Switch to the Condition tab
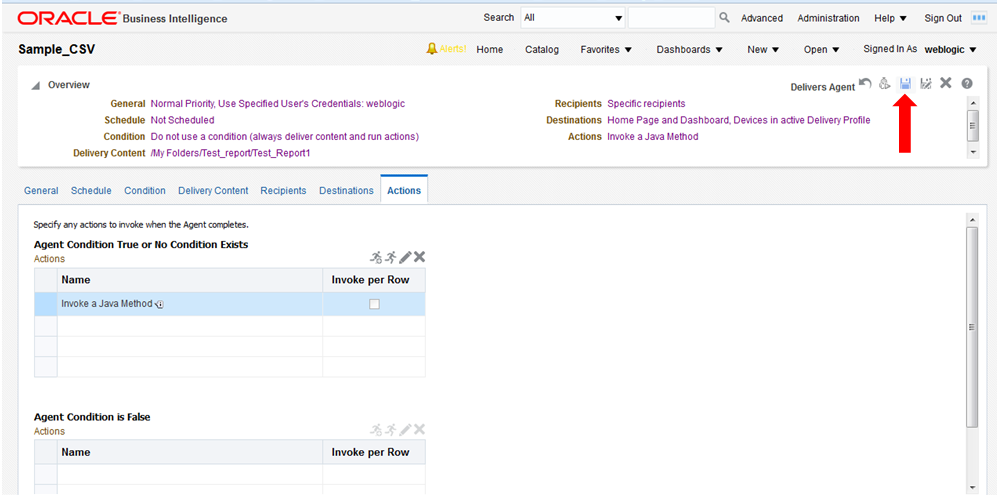The height and width of the screenshot is (495, 997). click(x=145, y=190)
